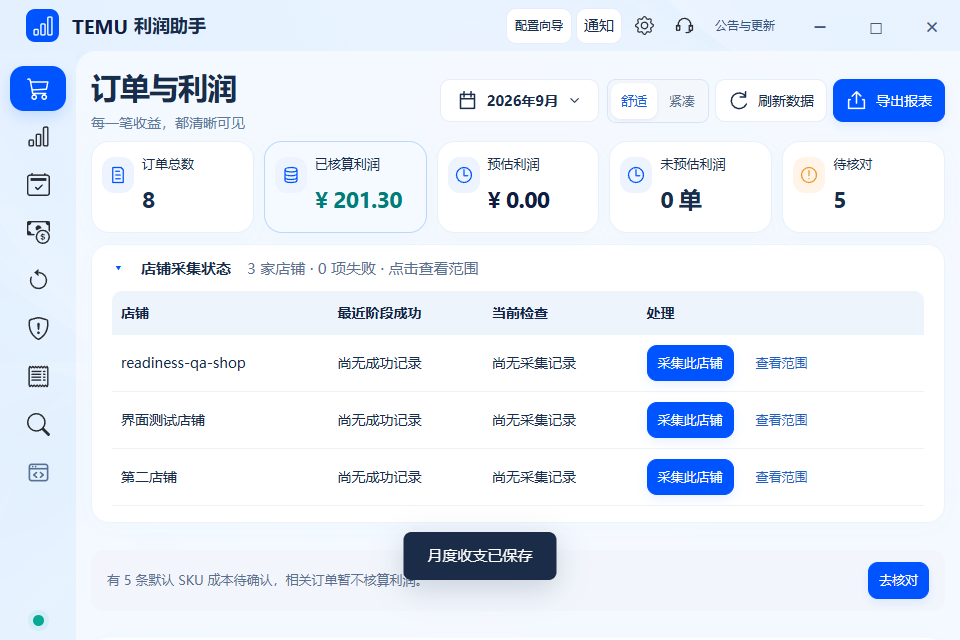Click 采集此店铺 for 界面测试店铺

click(x=690, y=420)
